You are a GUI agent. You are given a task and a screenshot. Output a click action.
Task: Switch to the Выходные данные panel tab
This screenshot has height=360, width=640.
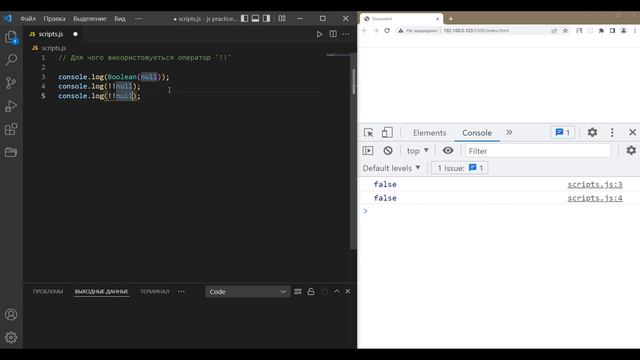pos(101,291)
